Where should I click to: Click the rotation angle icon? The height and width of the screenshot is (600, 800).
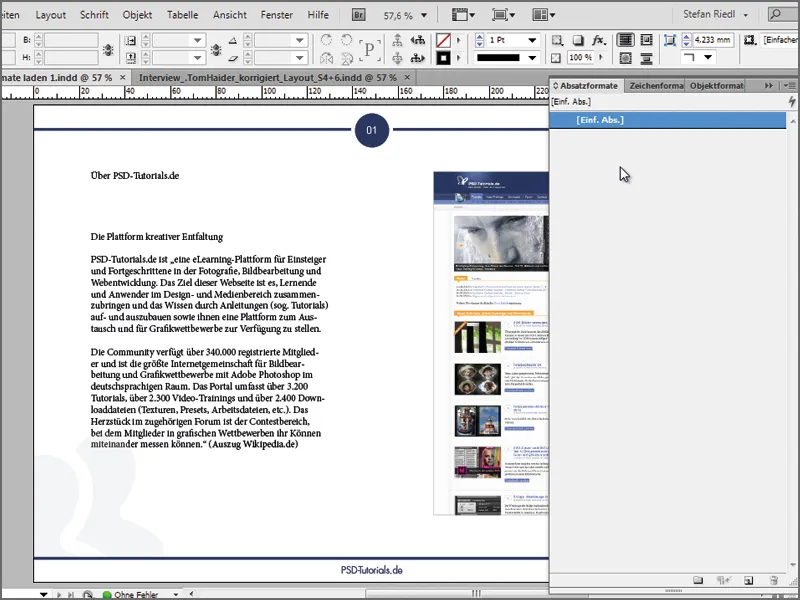pos(233,40)
